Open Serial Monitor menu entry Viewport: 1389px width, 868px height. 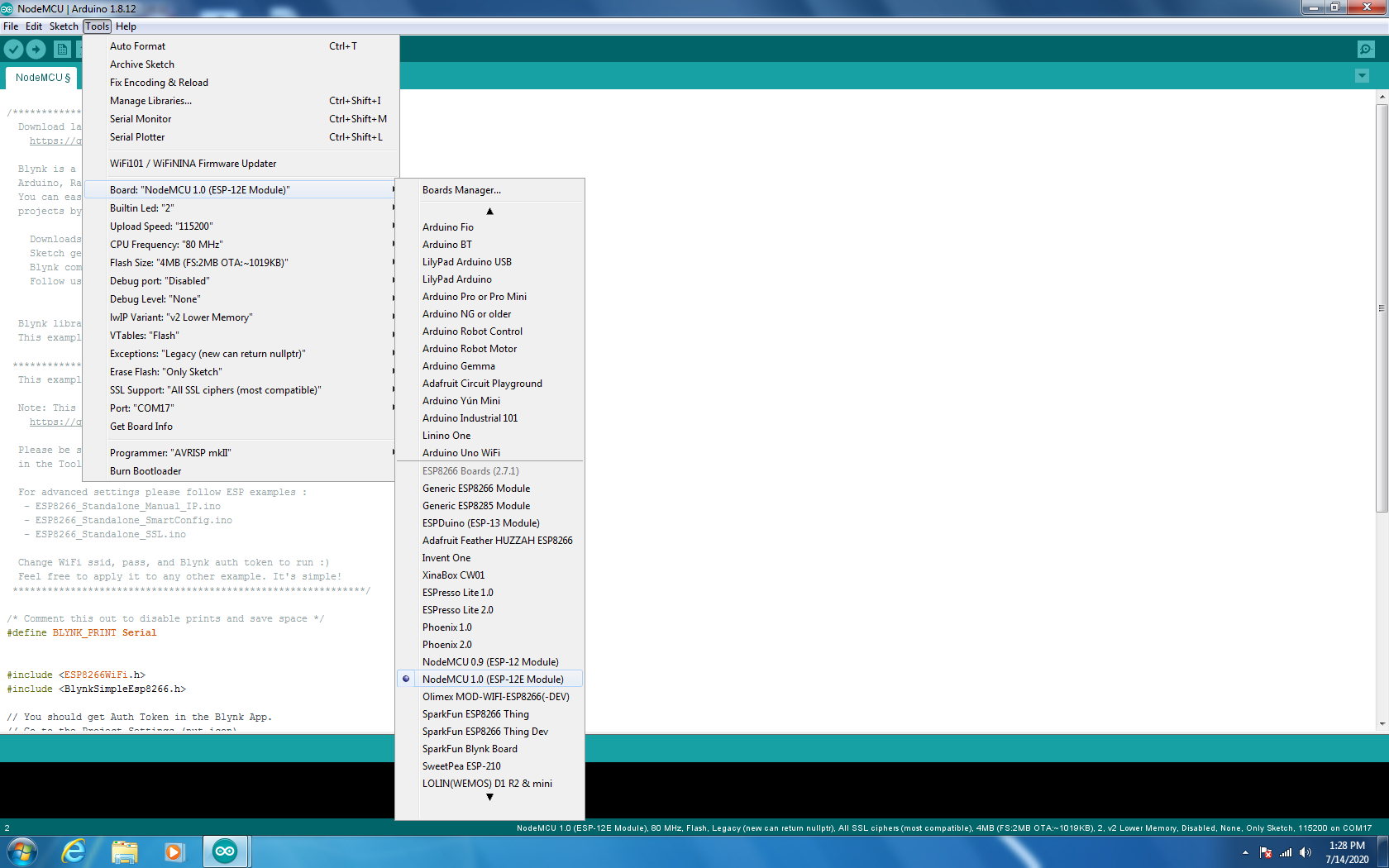[x=239, y=119]
